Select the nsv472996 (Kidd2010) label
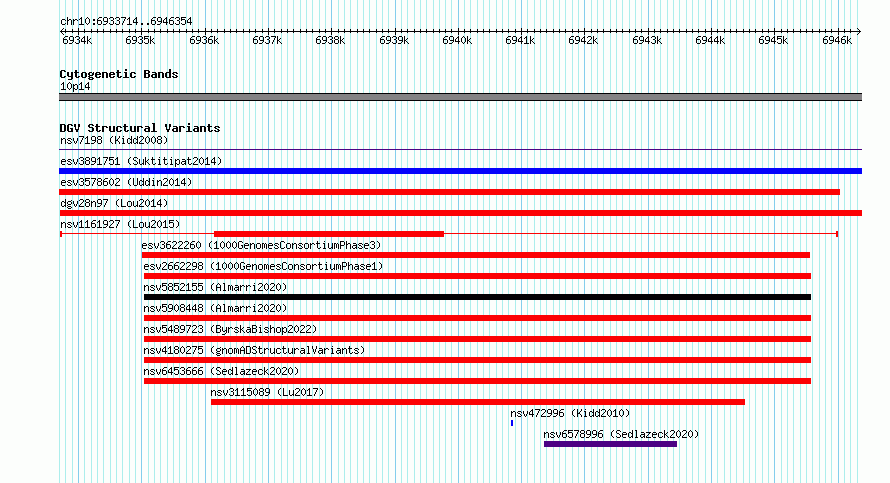 pyautogui.click(x=570, y=413)
